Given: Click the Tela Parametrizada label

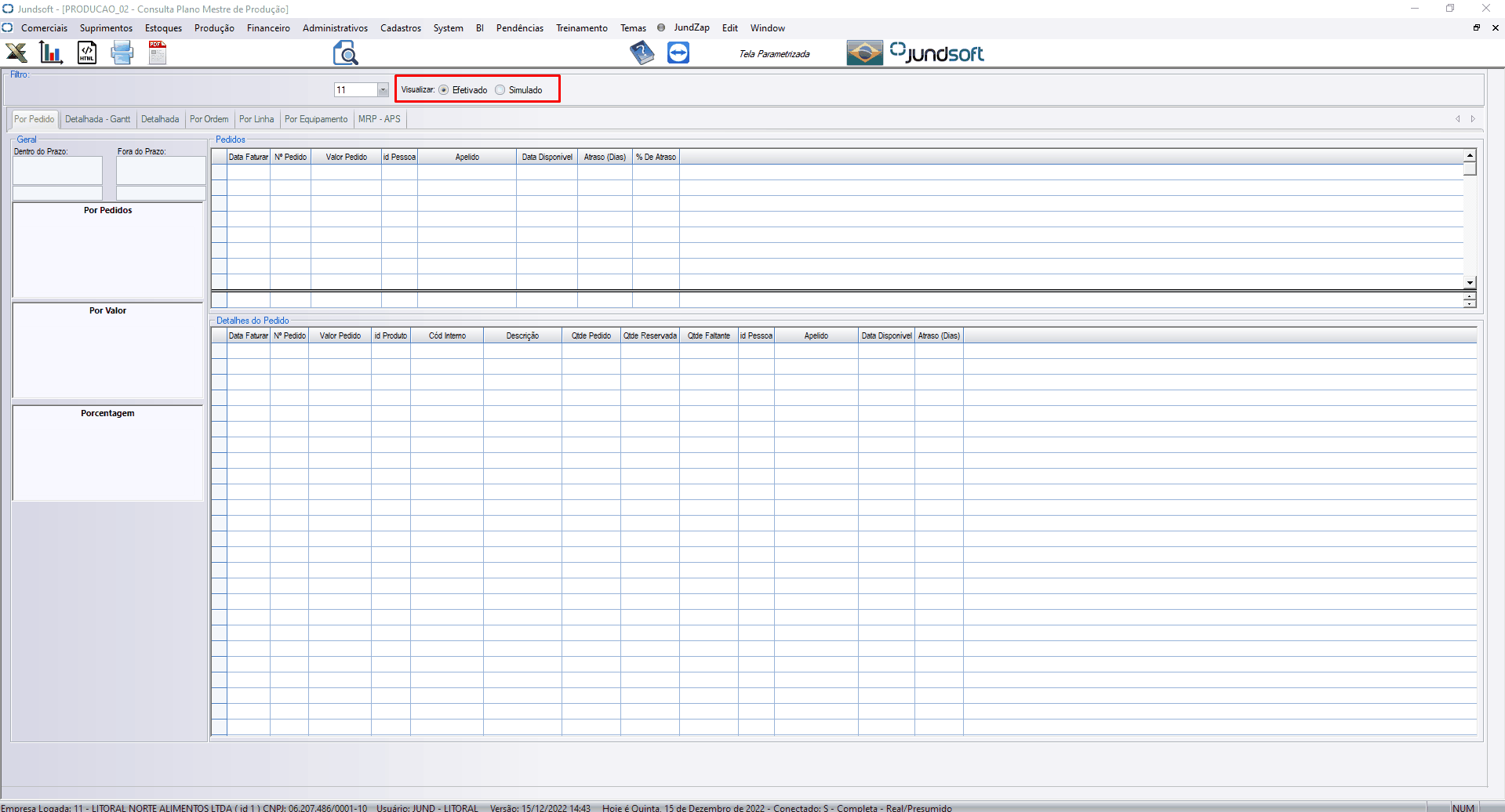Looking at the screenshot, I should (775, 54).
